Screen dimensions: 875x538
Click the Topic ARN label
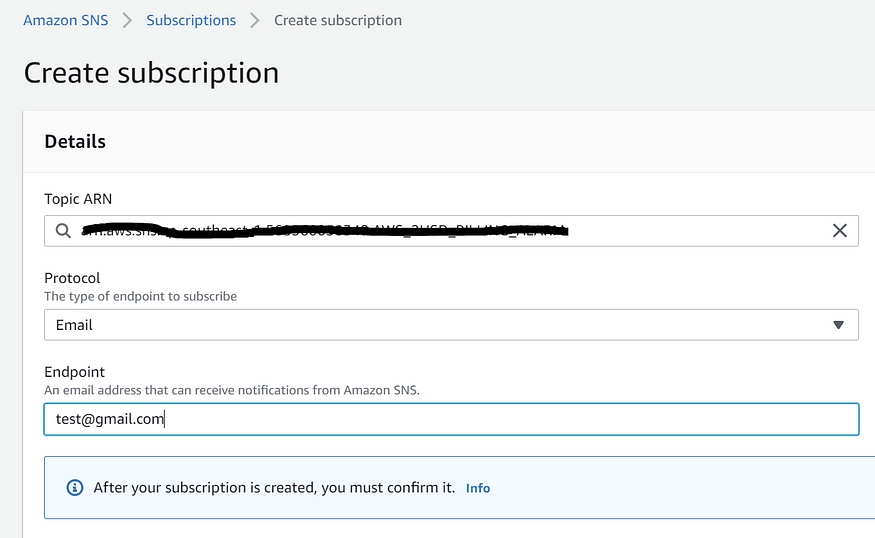[x=78, y=199]
